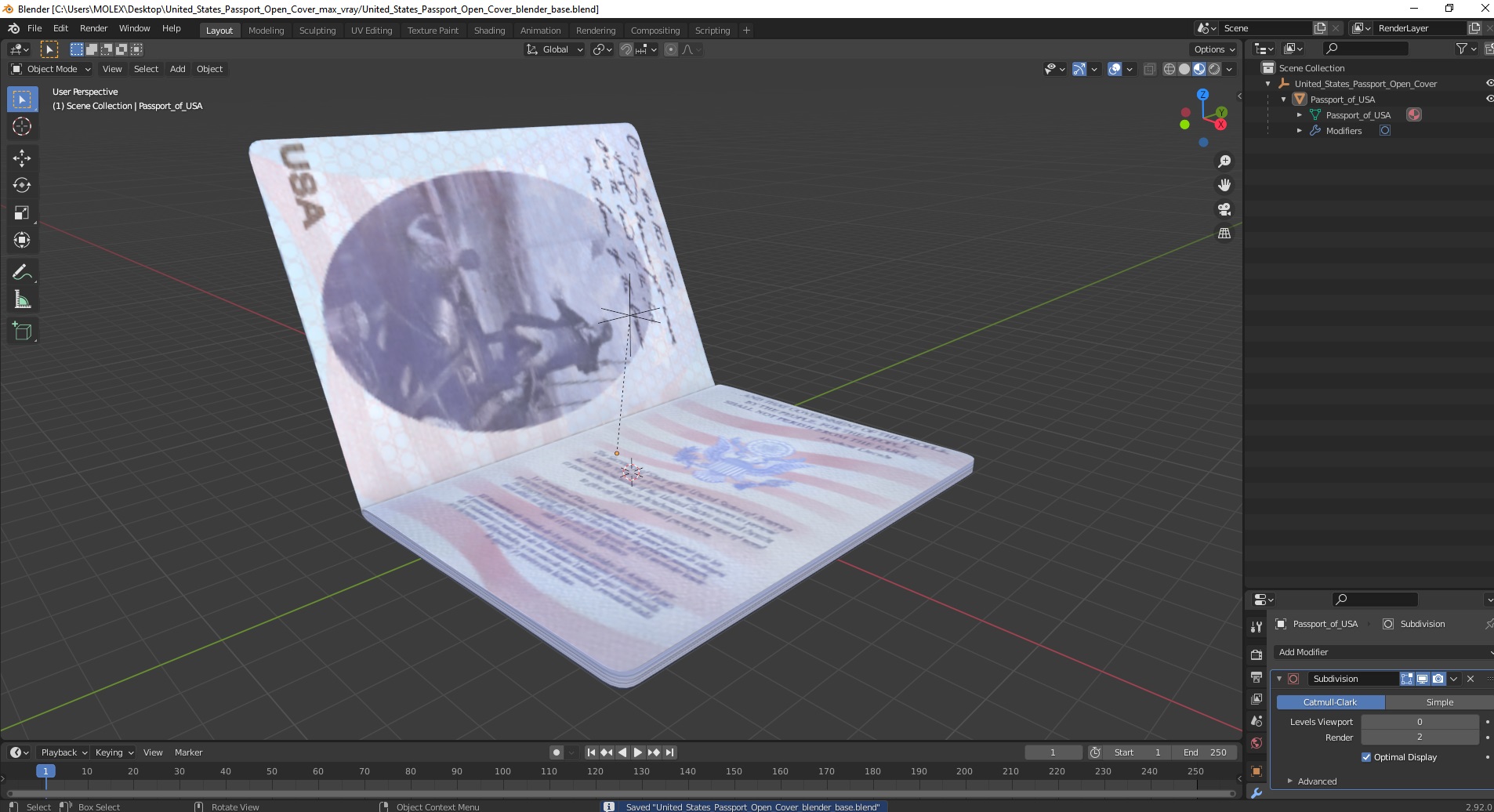Image resolution: width=1494 pixels, height=812 pixels.
Task: Open the Playback dropdown
Action: pyautogui.click(x=63, y=752)
